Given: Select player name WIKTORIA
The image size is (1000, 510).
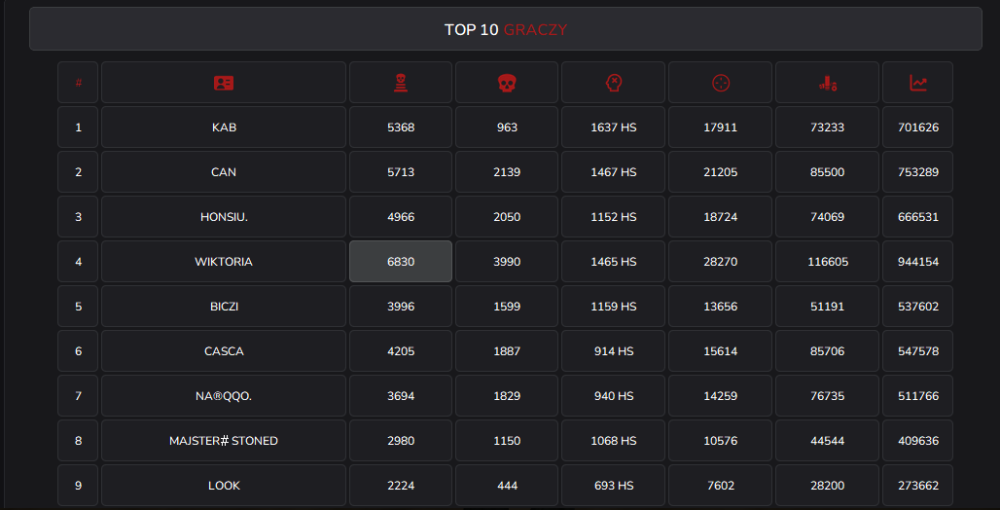Looking at the screenshot, I should tap(224, 261).
